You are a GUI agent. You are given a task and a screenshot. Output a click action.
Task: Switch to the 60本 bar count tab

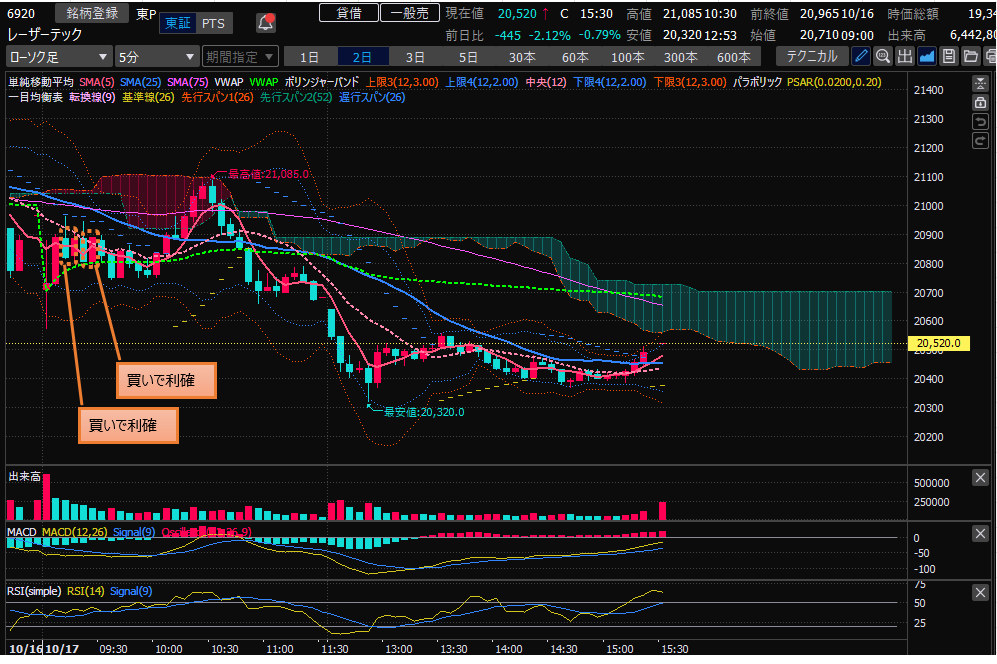(x=574, y=57)
